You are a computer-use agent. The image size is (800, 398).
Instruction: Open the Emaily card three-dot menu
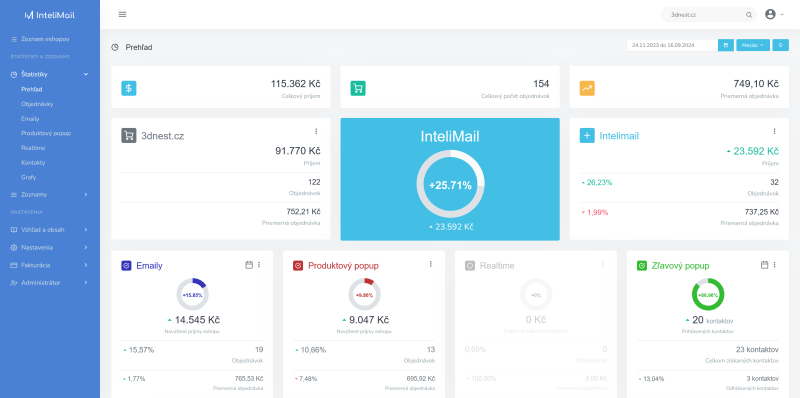pyautogui.click(x=259, y=265)
